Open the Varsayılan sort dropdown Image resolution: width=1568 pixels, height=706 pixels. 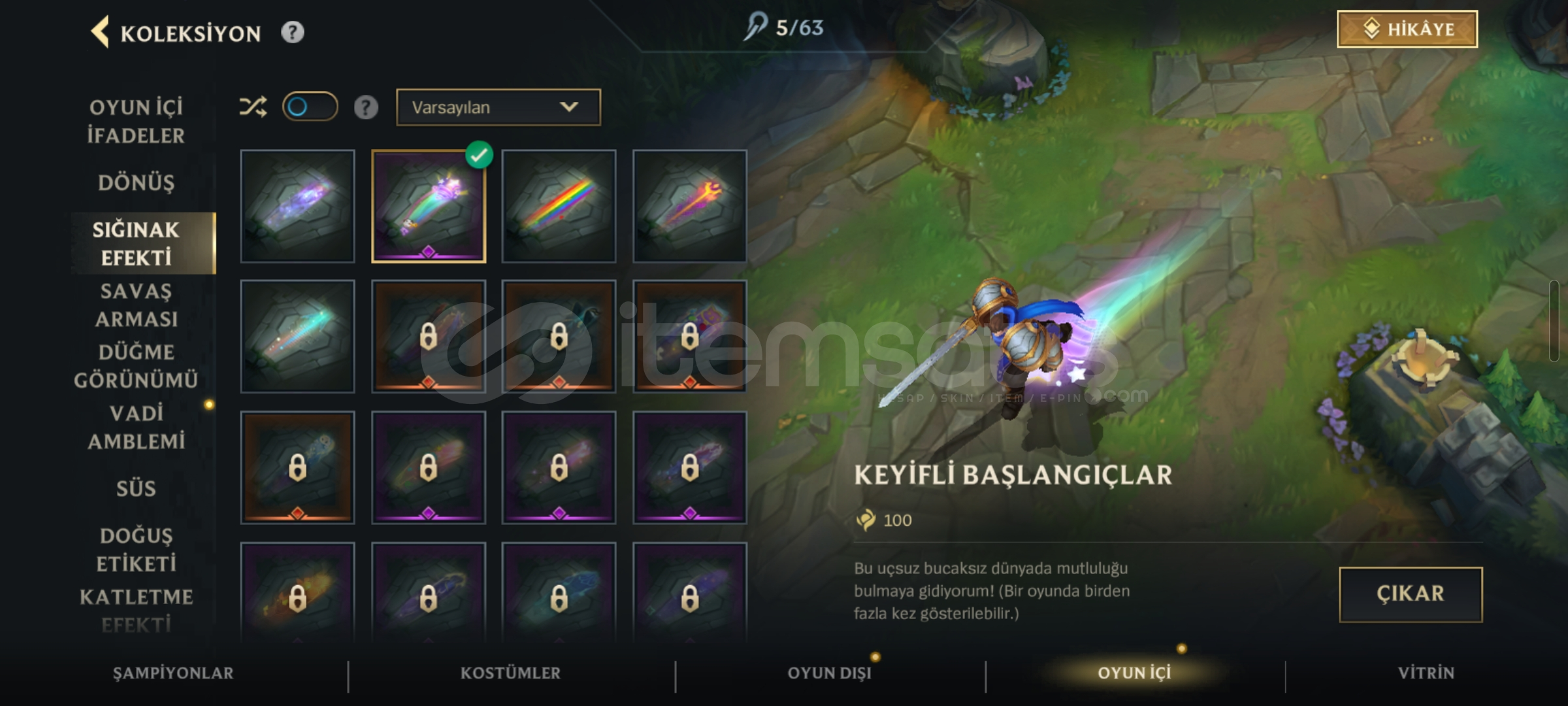coord(498,107)
